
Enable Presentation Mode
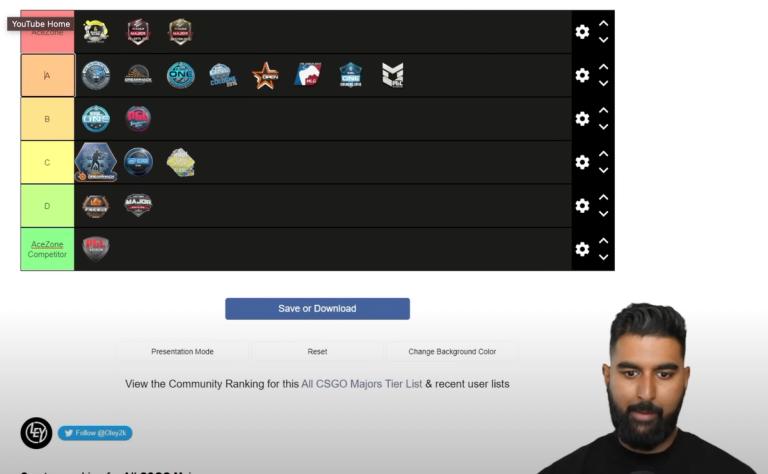tap(182, 352)
